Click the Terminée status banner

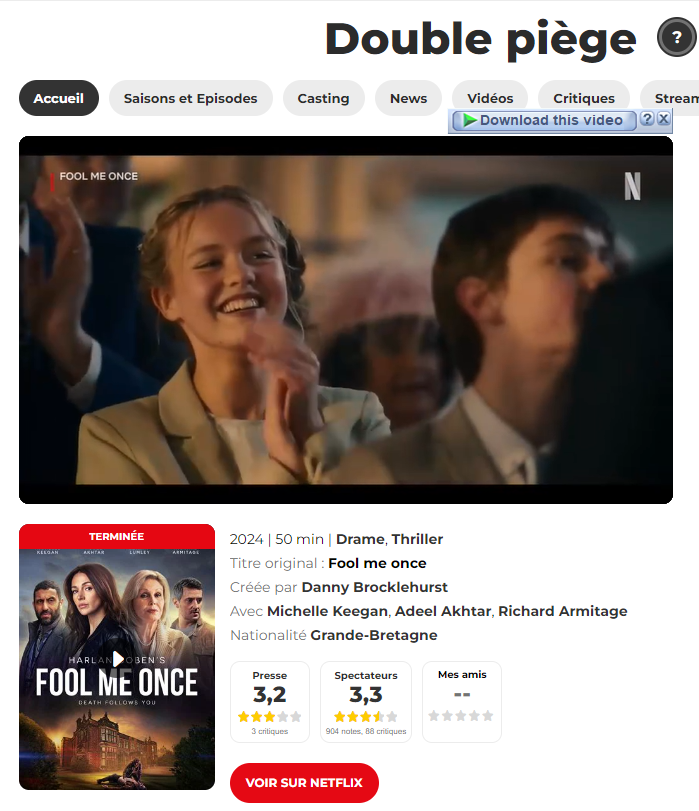117,536
